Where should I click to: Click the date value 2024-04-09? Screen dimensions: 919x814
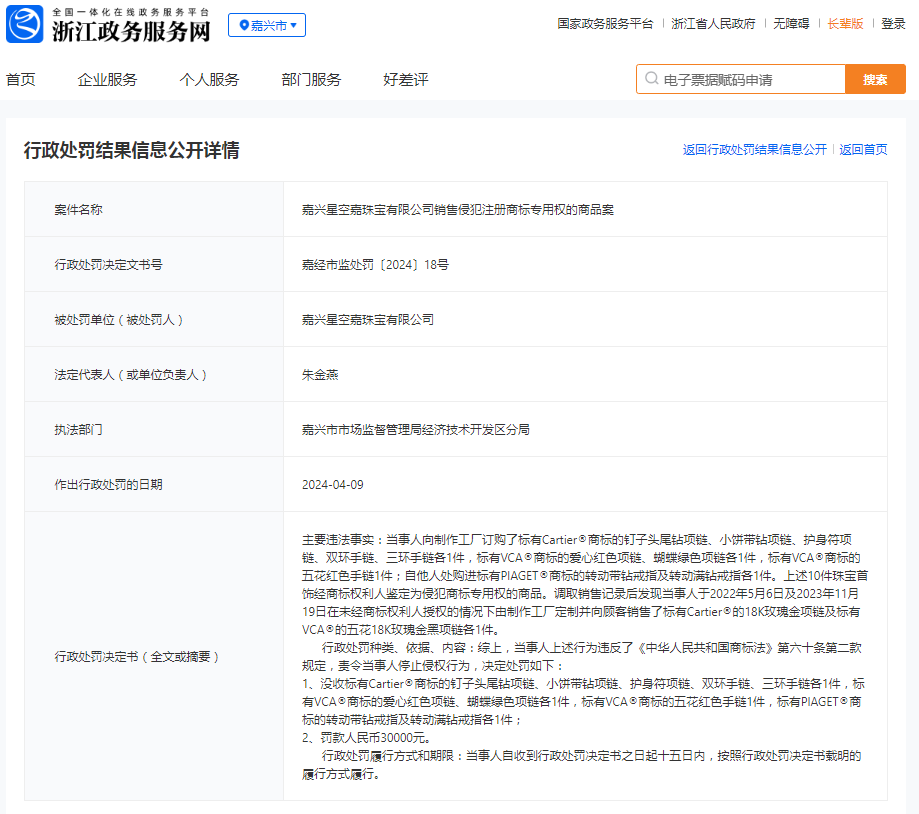[332, 485]
